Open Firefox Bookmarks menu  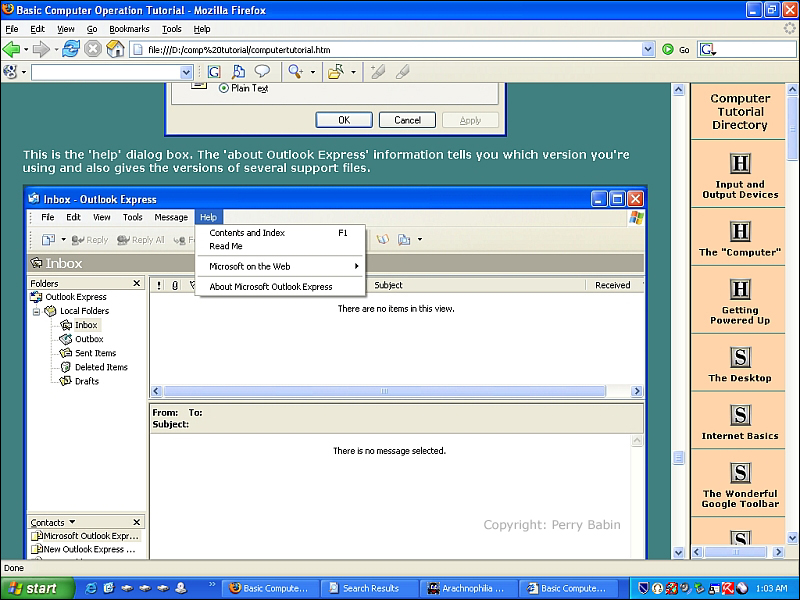tap(129, 29)
